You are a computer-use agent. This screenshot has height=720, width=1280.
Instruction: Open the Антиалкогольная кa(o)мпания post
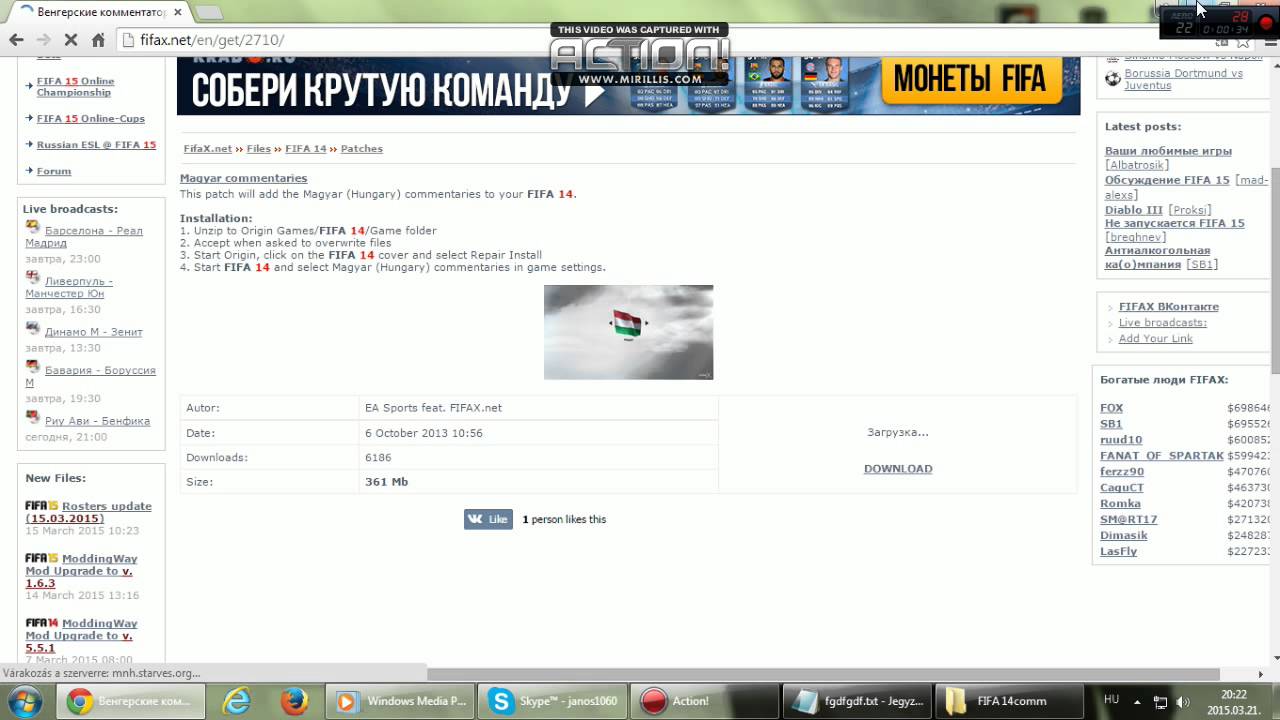pyautogui.click(x=1157, y=257)
